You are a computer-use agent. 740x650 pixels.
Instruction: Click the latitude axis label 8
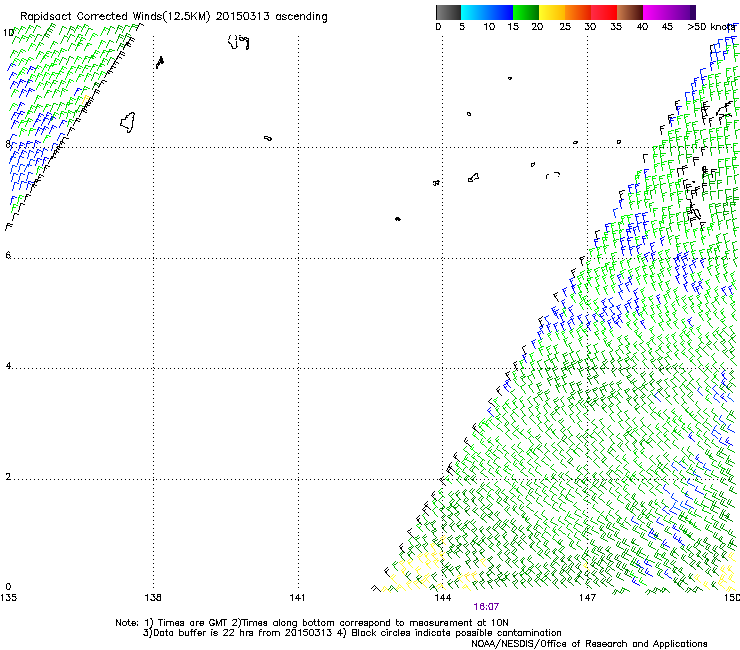coord(8,144)
